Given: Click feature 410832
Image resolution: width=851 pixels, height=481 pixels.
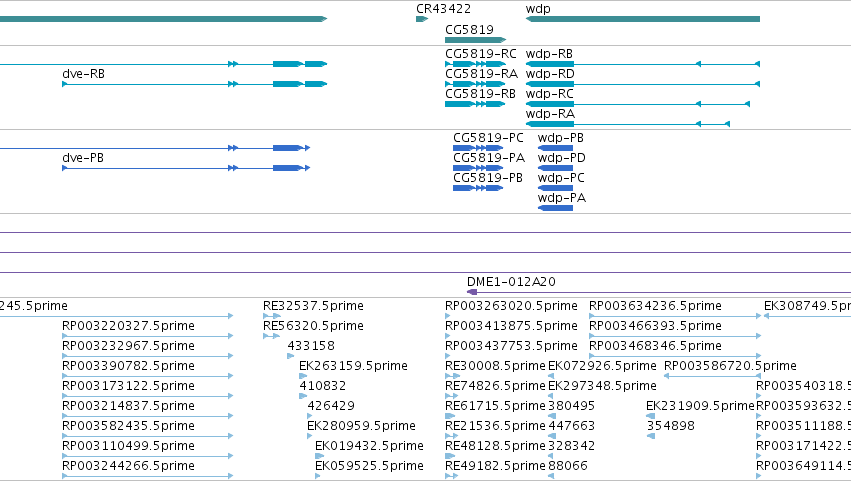Looking at the screenshot, I should 323,386.
